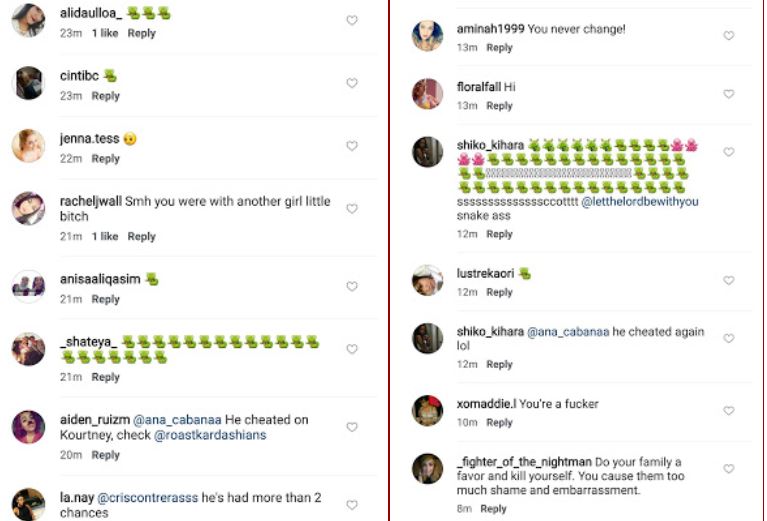The image size is (767, 521).
Task: Open the @roastkardashians mention link
Action: pos(210,435)
